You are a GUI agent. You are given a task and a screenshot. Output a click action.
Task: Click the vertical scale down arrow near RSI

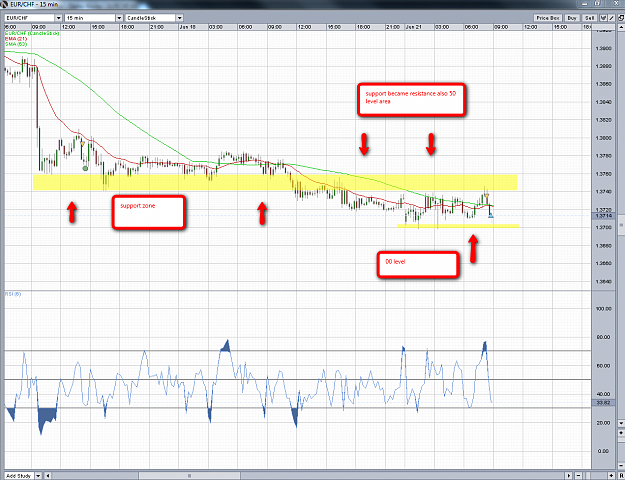[621, 423]
